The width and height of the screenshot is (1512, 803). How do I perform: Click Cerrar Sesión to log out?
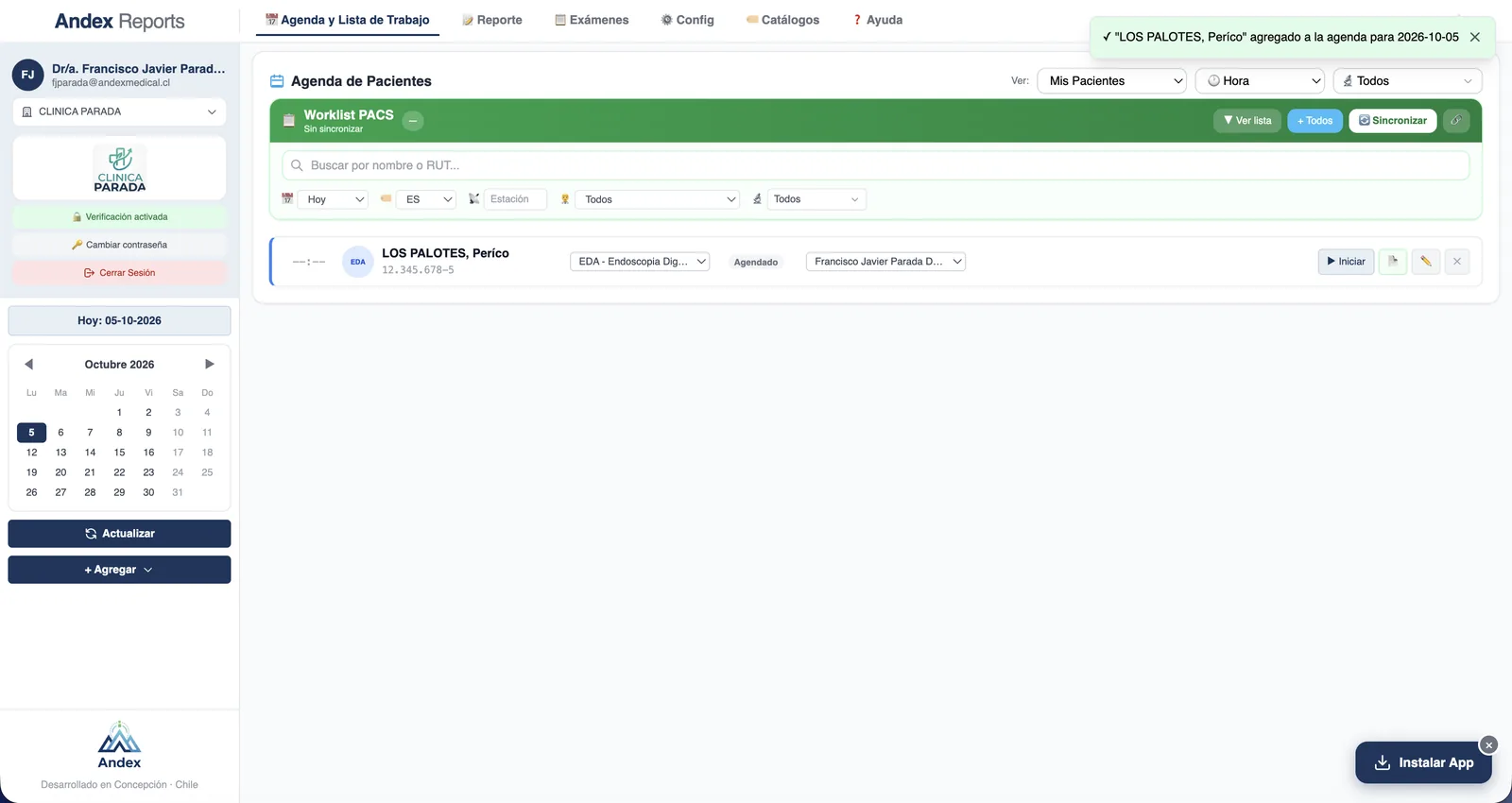click(119, 273)
